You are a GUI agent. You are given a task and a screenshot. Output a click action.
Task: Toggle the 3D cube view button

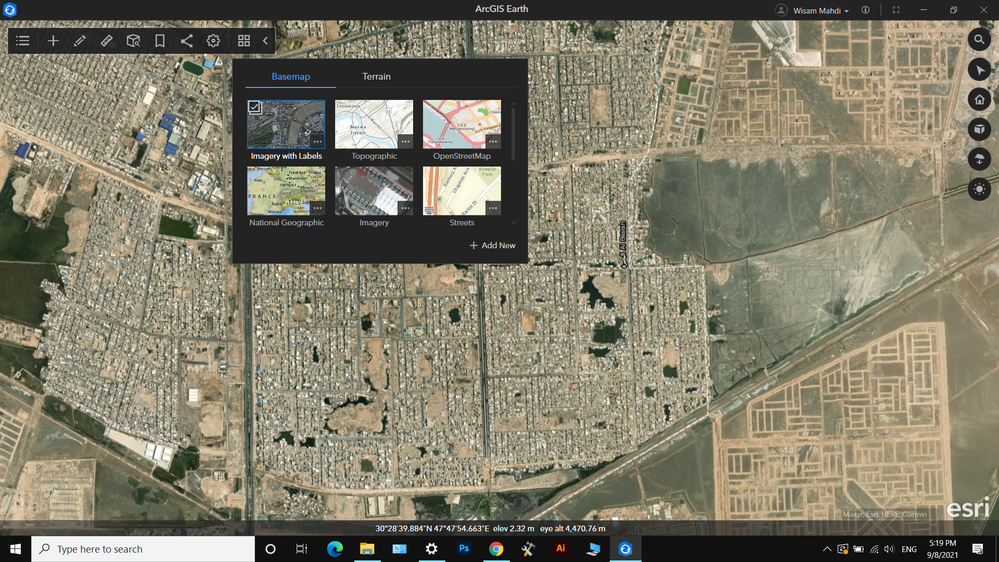click(979, 129)
